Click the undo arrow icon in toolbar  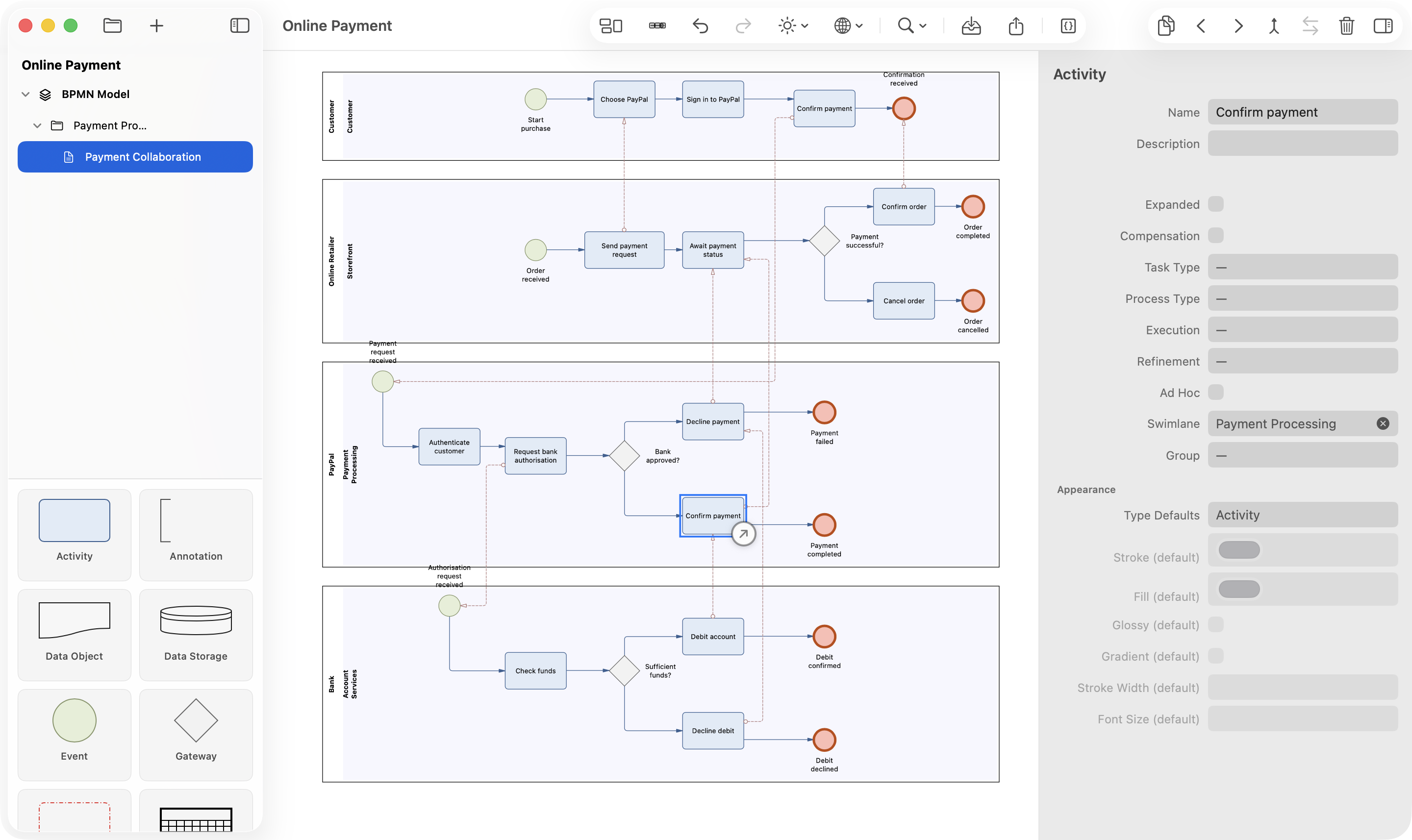coord(700,25)
